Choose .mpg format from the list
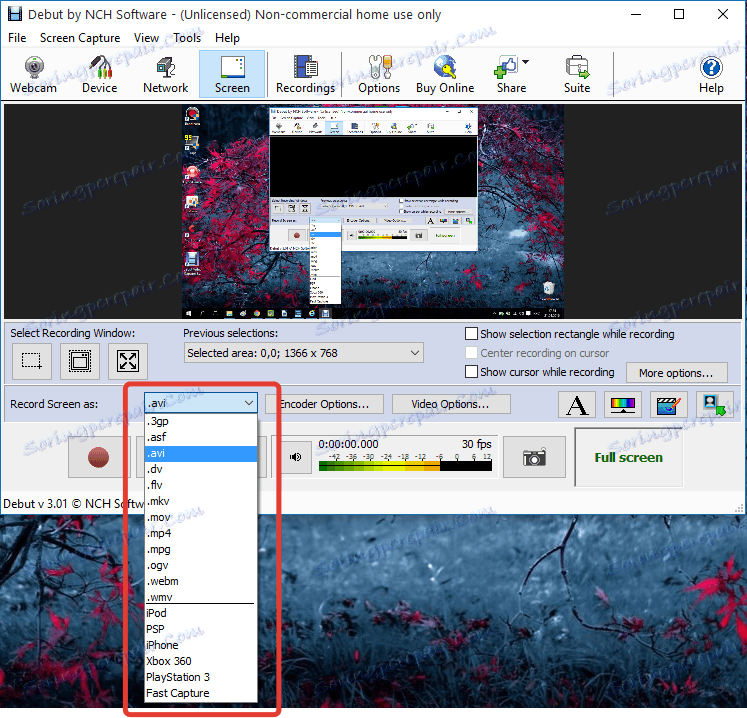The image size is (747, 718). pos(201,549)
